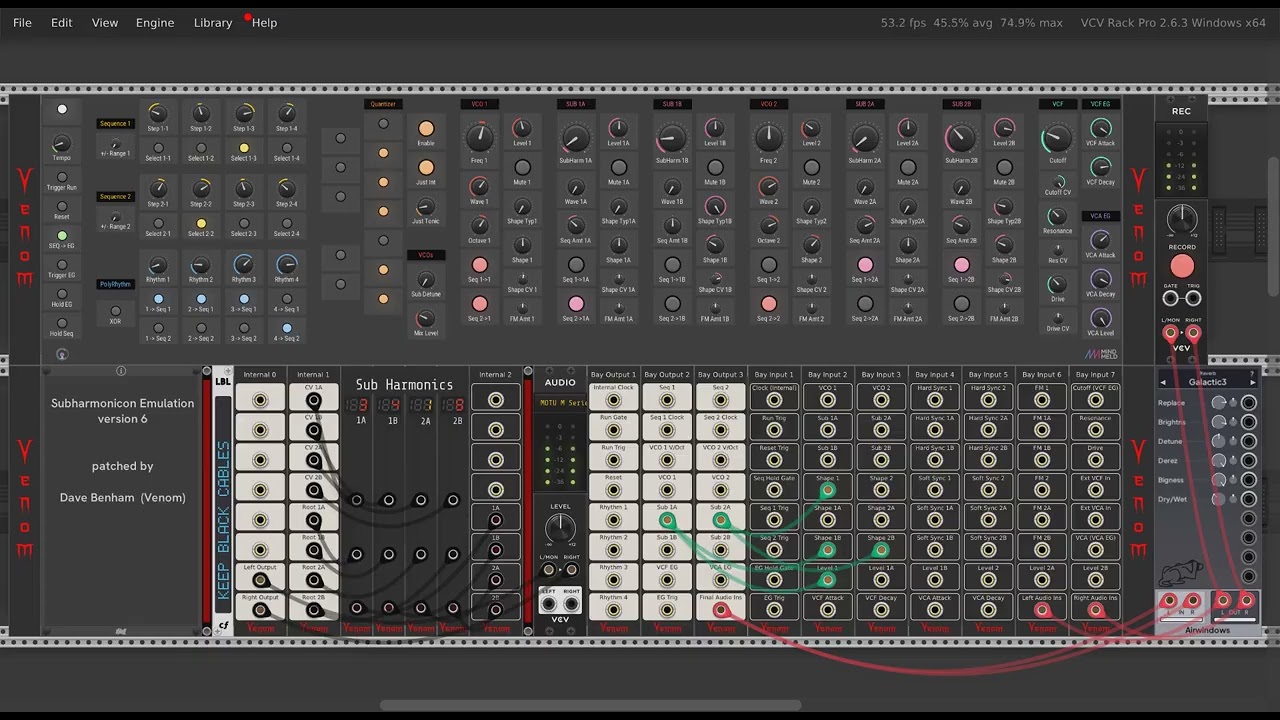Click the Galactic3 help question mark
This screenshot has width=1280, height=720.
(1252, 374)
